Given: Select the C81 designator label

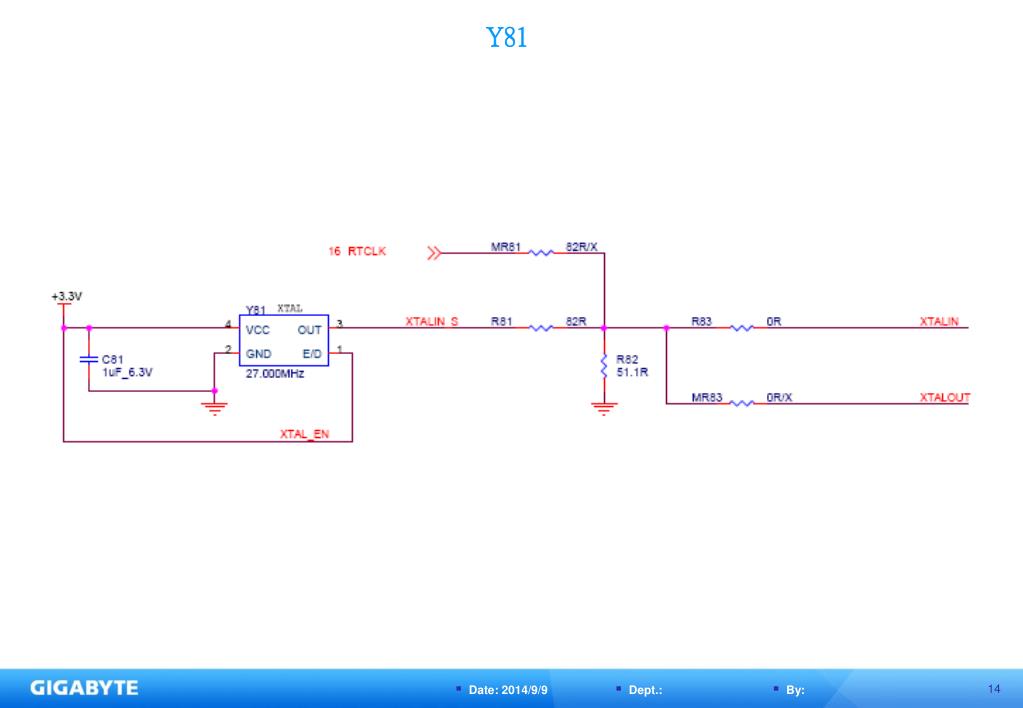Looking at the screenshot, I should [x=112, y=359].
